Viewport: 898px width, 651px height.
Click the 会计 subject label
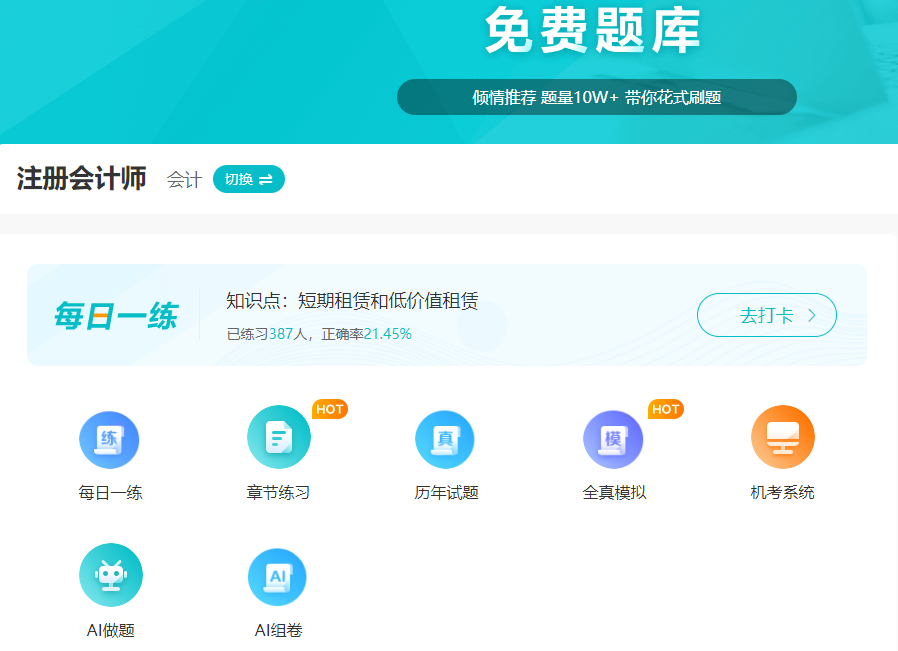pyautogui.click(x=183, y=179)
